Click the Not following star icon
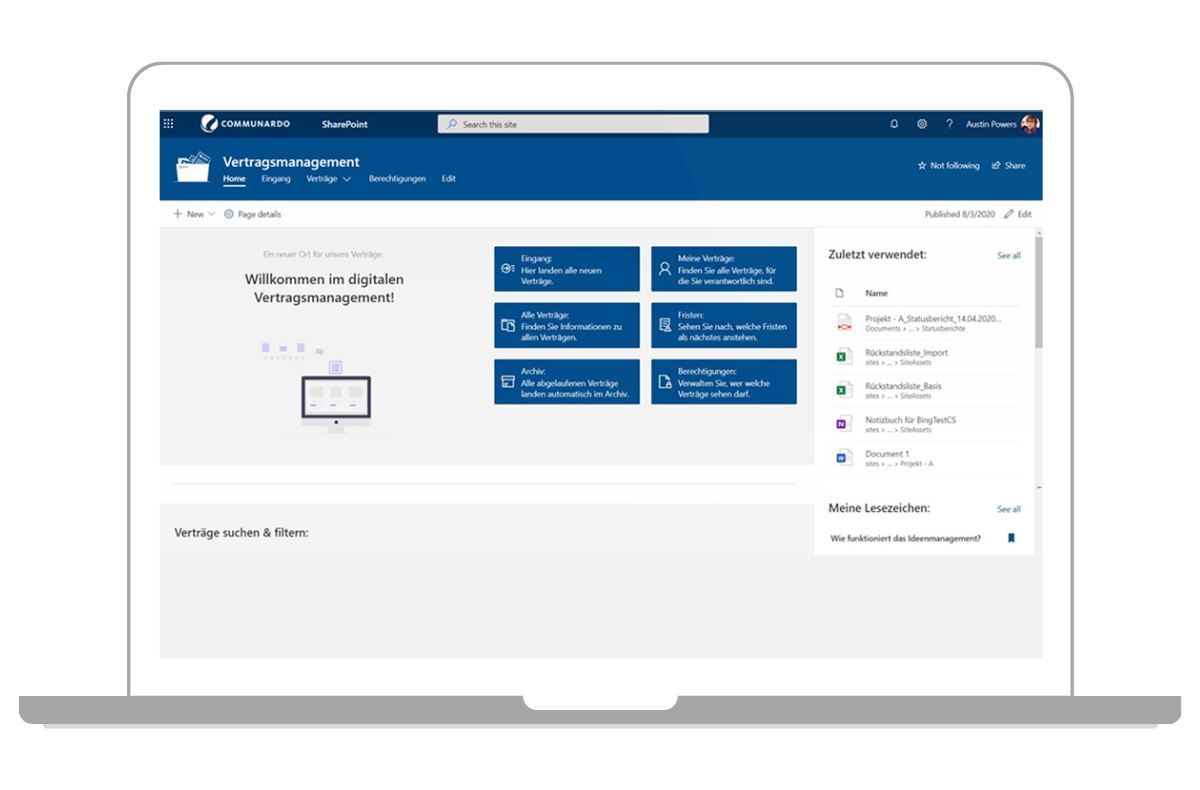Viewport: 1200px width, 790px height. pyautogui.click(x=922, y=166)
